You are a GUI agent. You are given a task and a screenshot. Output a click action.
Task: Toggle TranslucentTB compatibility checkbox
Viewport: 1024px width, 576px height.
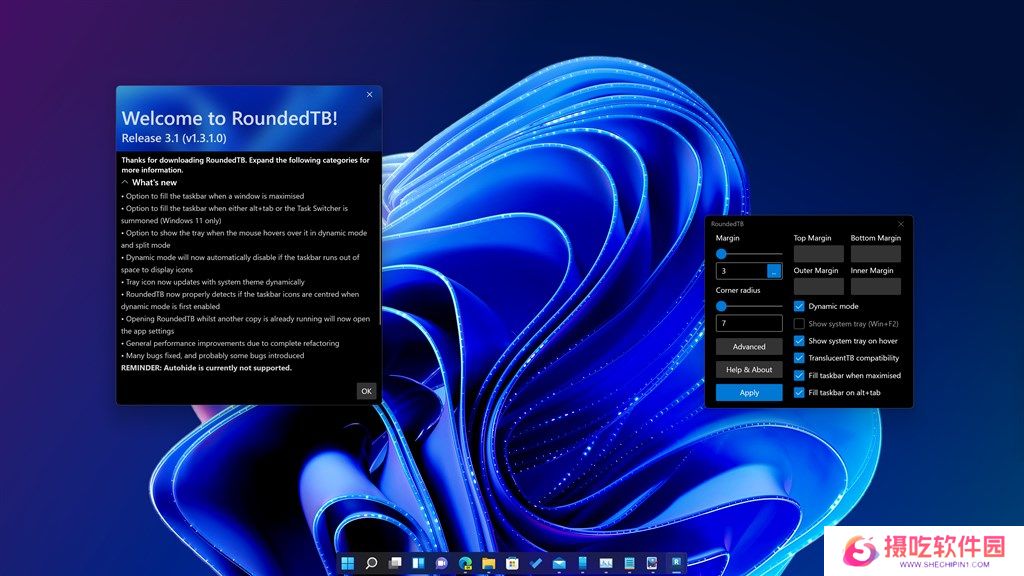799,358
